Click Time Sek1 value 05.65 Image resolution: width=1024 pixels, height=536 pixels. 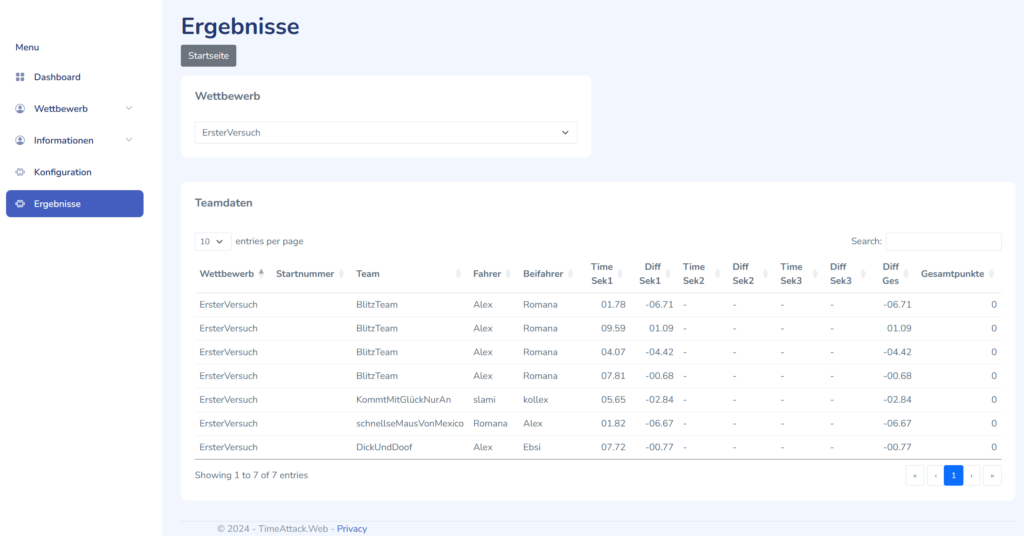tap(613, 400)
